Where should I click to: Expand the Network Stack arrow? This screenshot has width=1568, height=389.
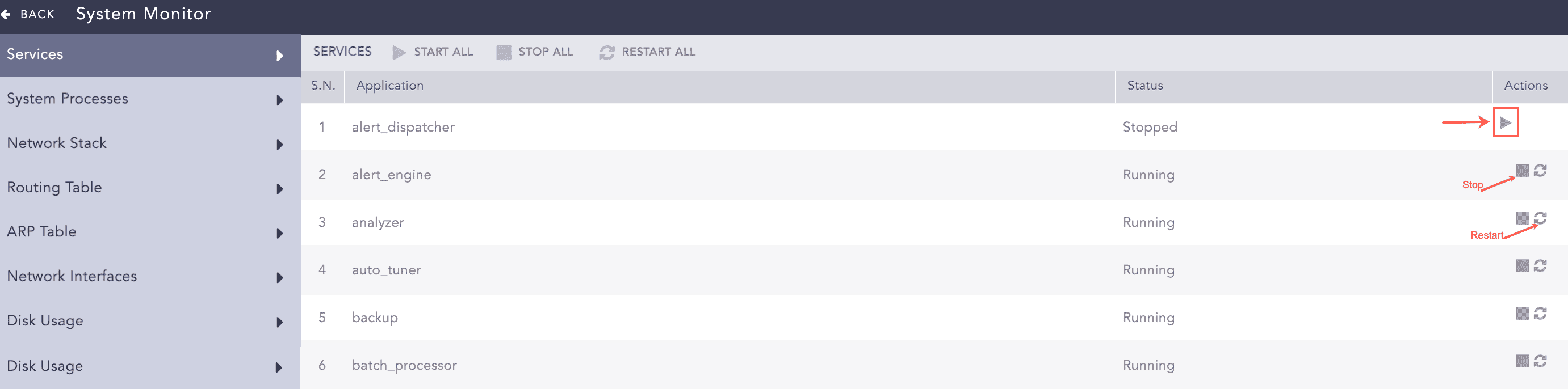(x=279, y=145)
